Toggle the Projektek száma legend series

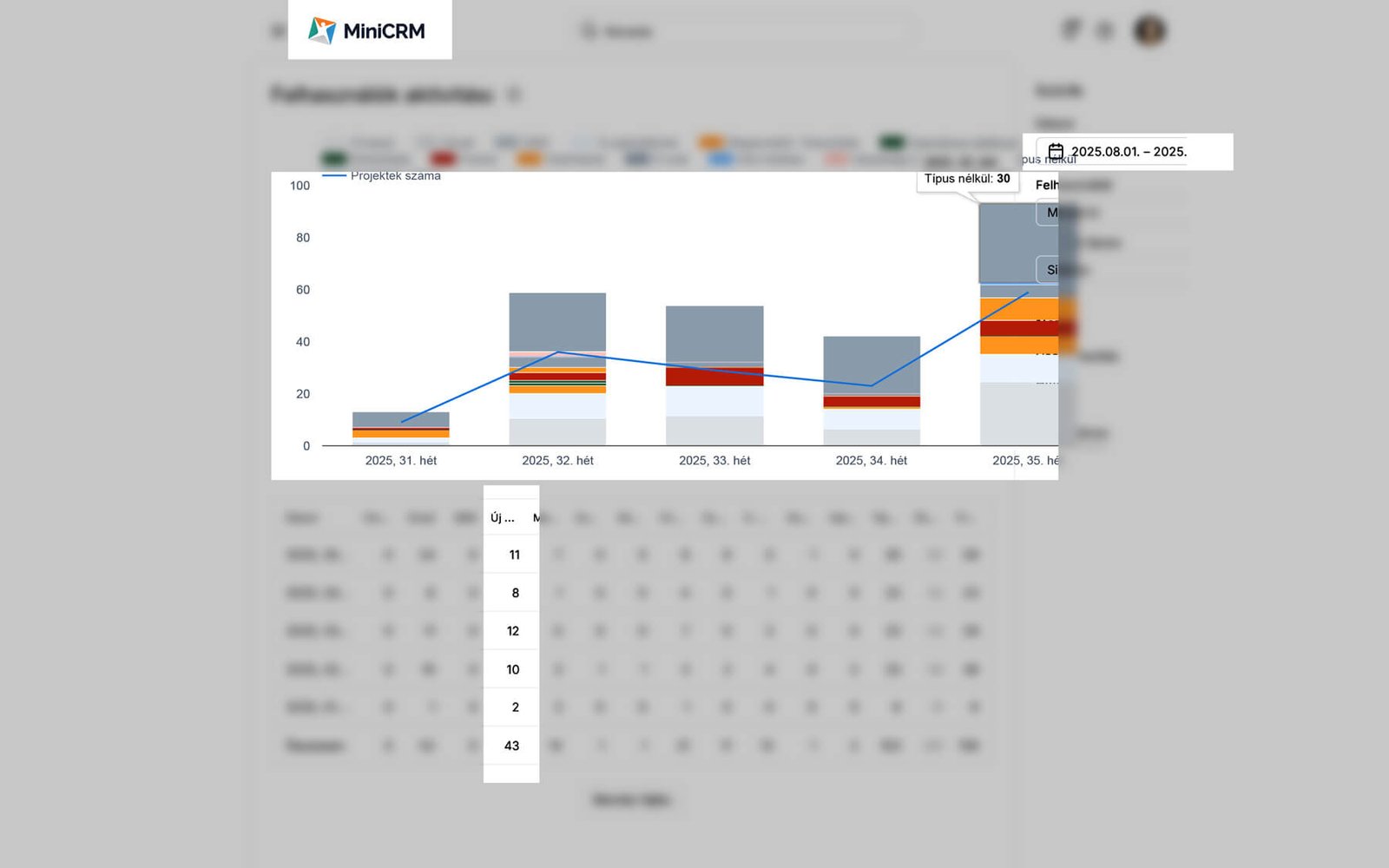[x=382, y=175]
